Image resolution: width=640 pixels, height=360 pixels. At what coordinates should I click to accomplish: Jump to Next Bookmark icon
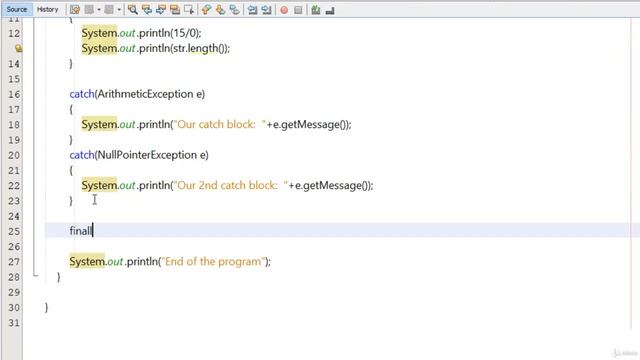[220, 10]
